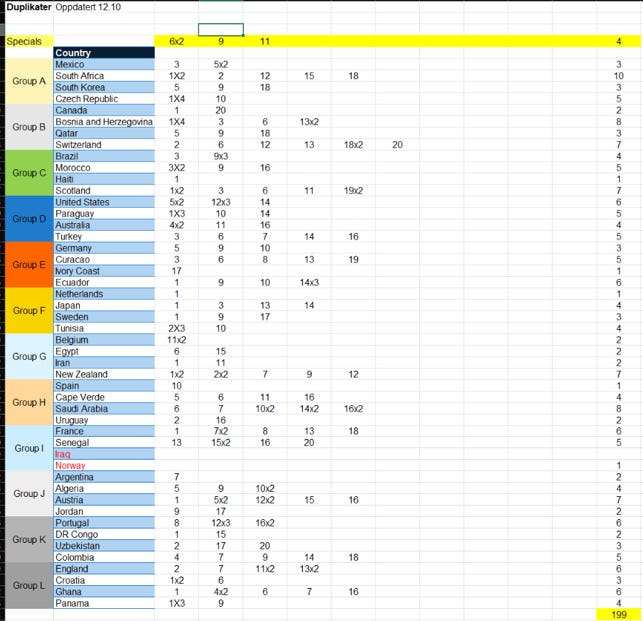
Task: Select the Netherlands cell
Action: [x=104, y=294]
